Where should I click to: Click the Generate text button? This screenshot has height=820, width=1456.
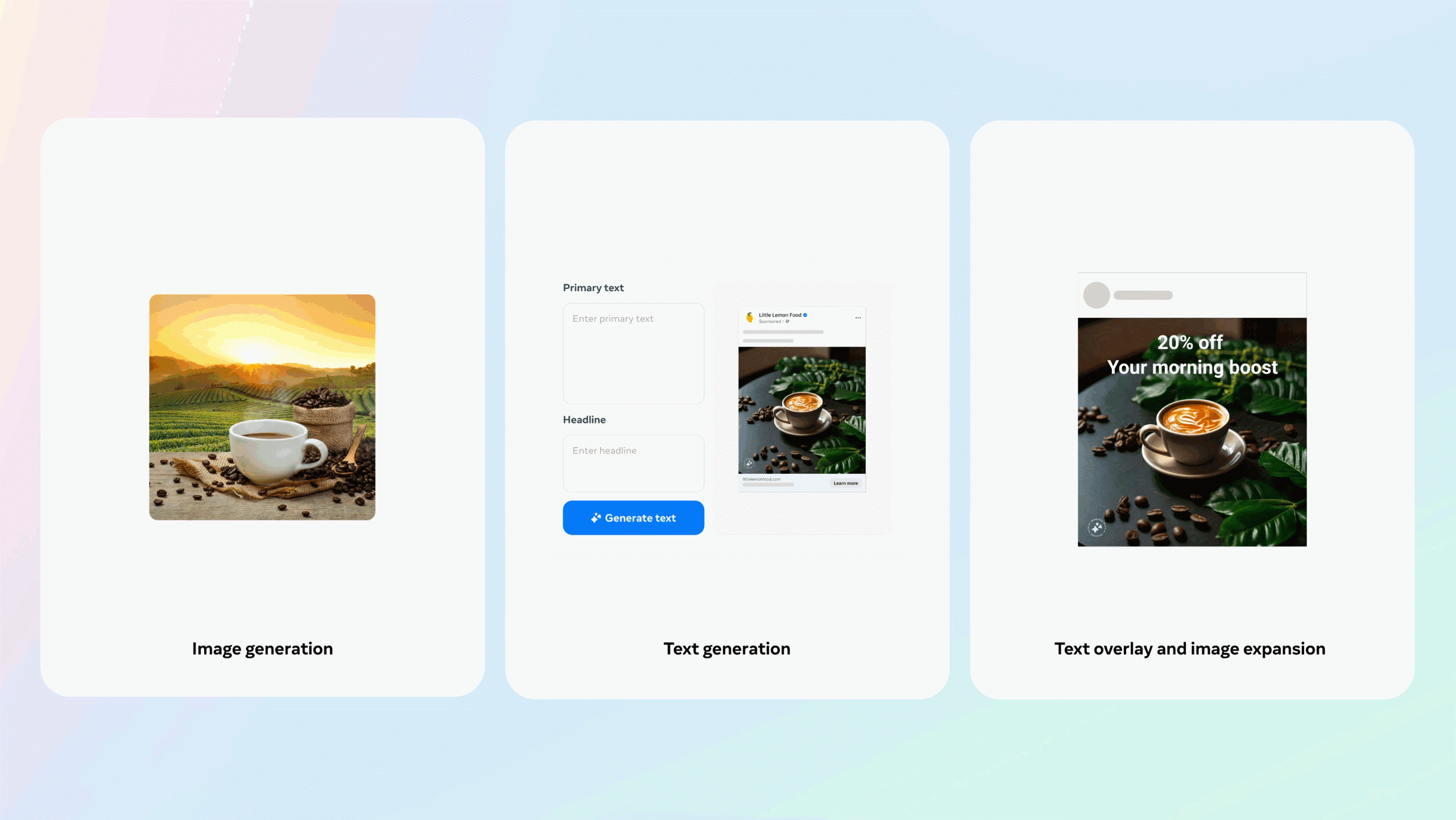click(x=633, y=518)
